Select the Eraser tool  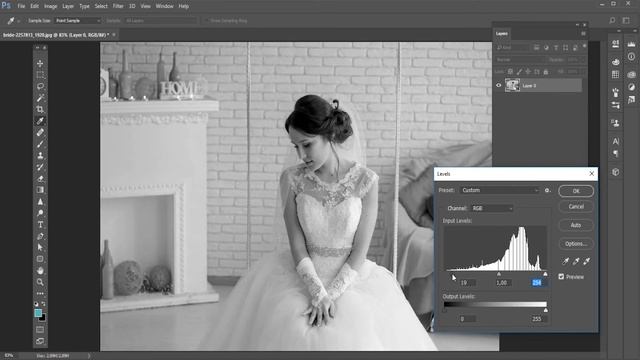coord(40,178)
